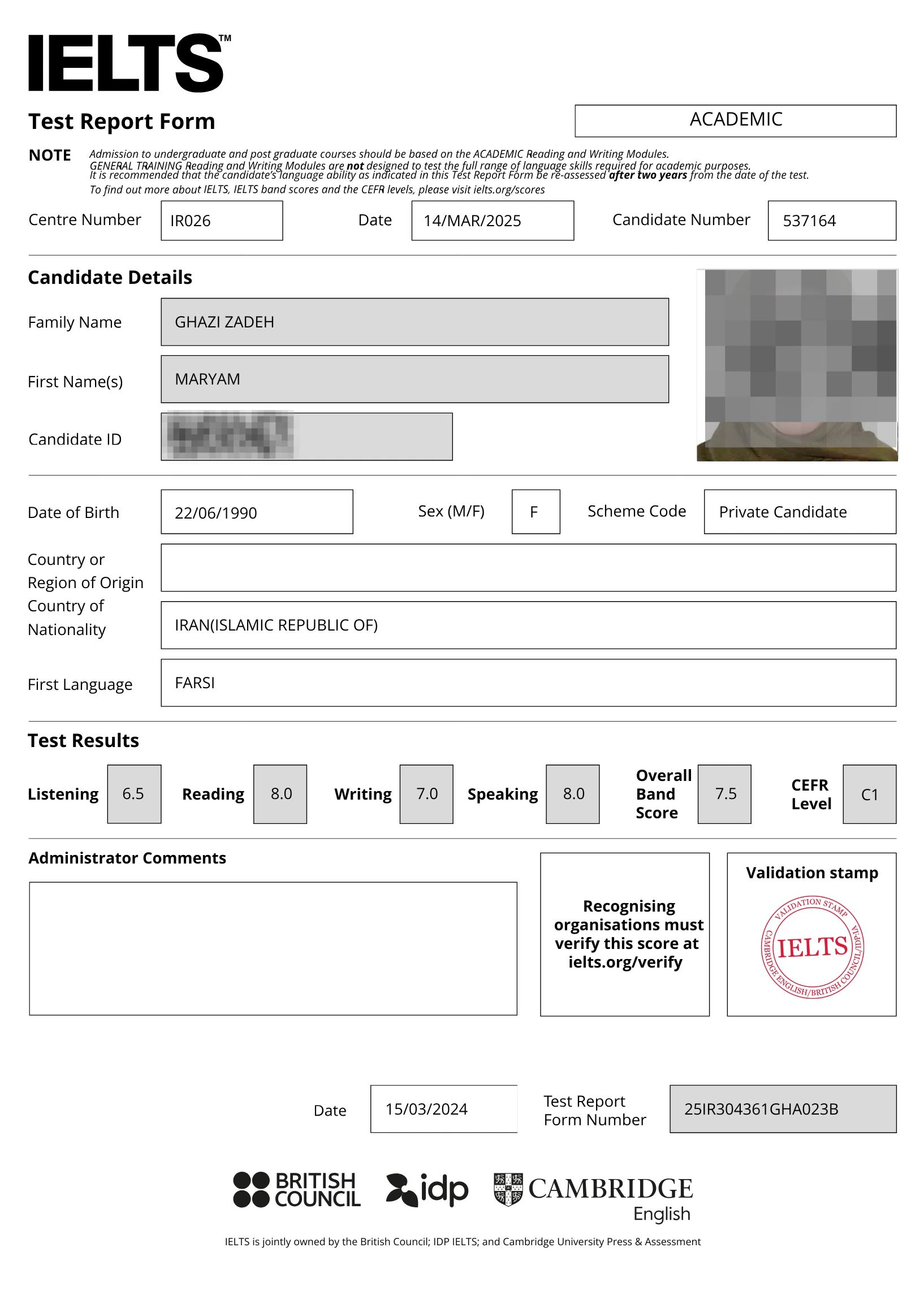Click the British Council logo
This screenshot has height=1308, width=924.
297,1189
